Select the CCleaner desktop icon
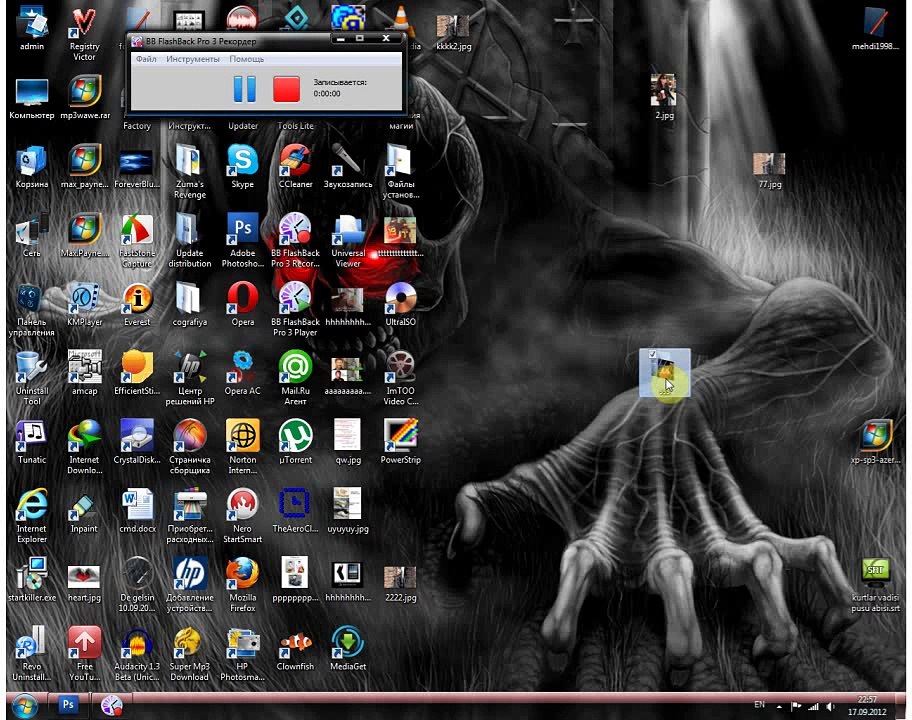912x720 pixels. click(x=295, y=166)
